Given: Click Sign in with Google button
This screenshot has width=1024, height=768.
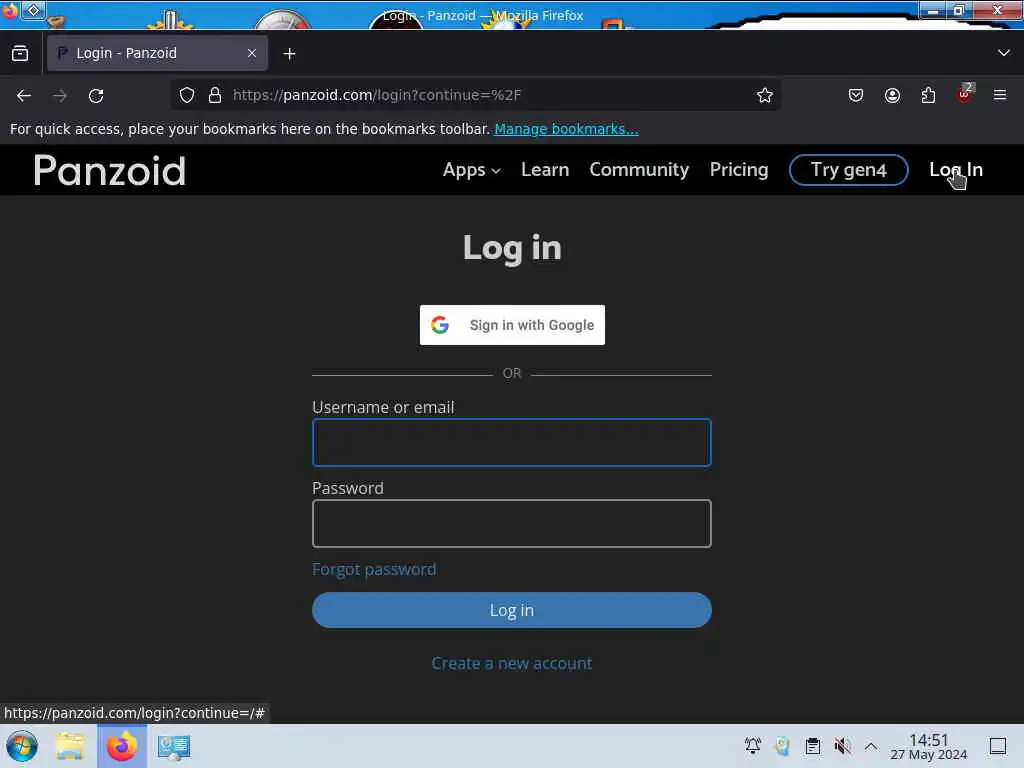Looking at the screenshot, I should point(512,325).
